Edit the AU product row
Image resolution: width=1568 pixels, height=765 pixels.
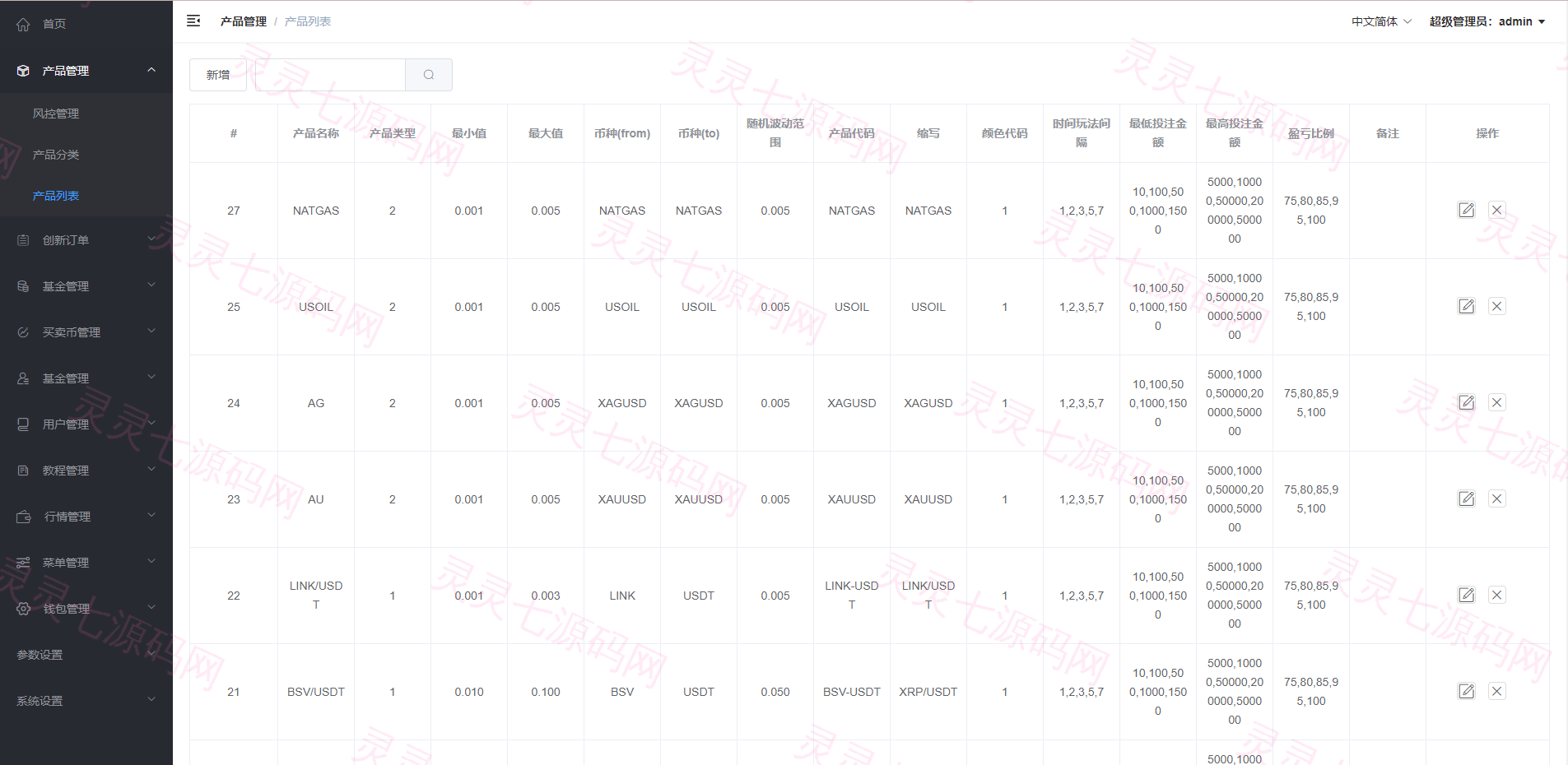coord(1466,498)
